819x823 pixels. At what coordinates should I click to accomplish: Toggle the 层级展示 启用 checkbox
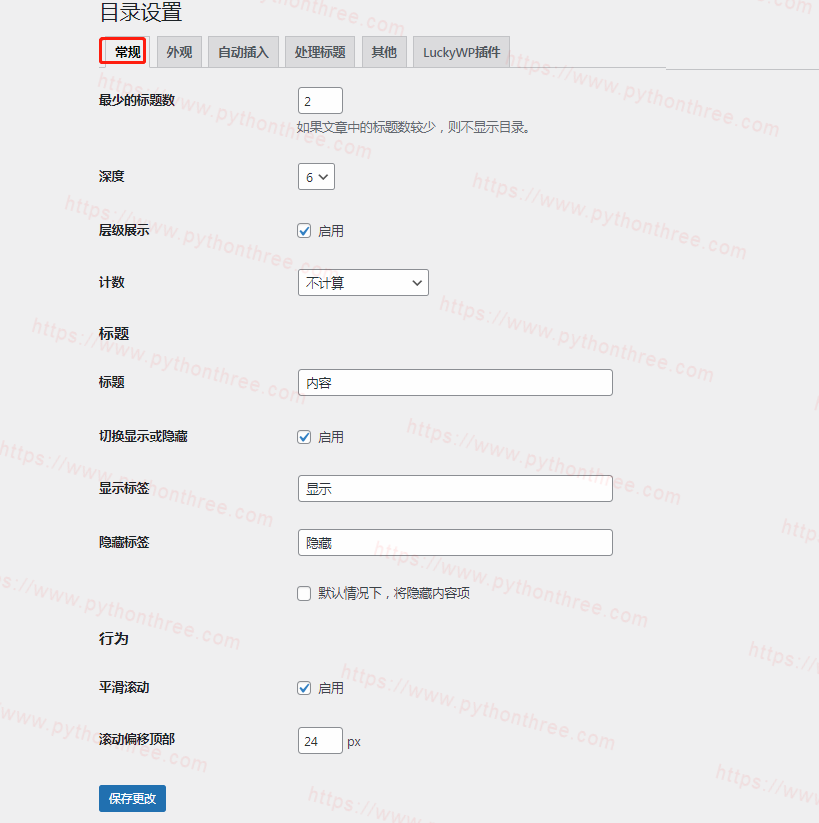point(305,231)
